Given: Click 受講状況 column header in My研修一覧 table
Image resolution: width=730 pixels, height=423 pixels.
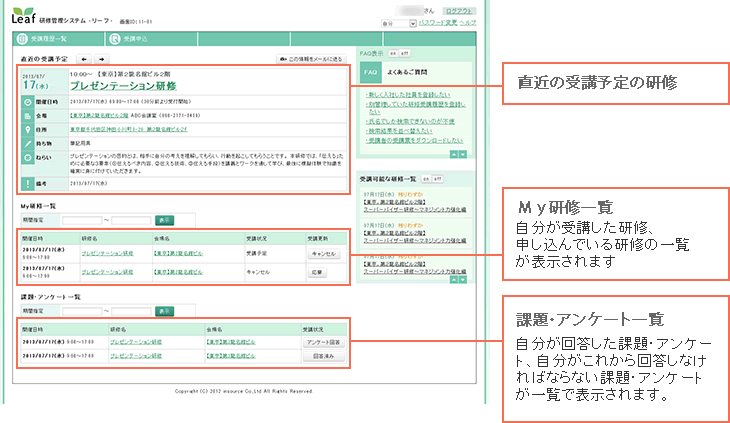Looking at the screenshot, I should tap(257, 239).
